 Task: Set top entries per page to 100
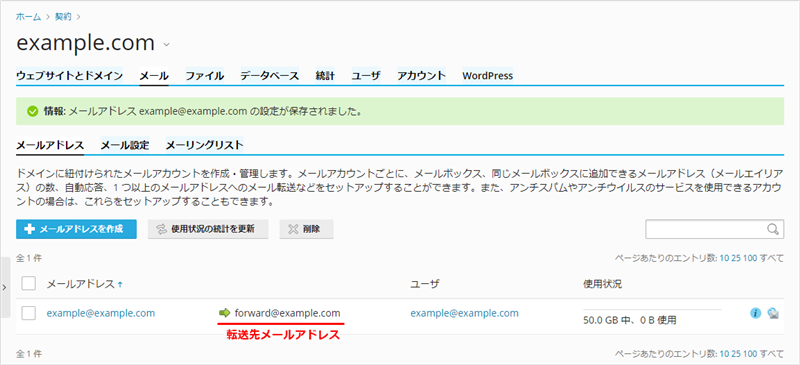(x=750, y=258)
